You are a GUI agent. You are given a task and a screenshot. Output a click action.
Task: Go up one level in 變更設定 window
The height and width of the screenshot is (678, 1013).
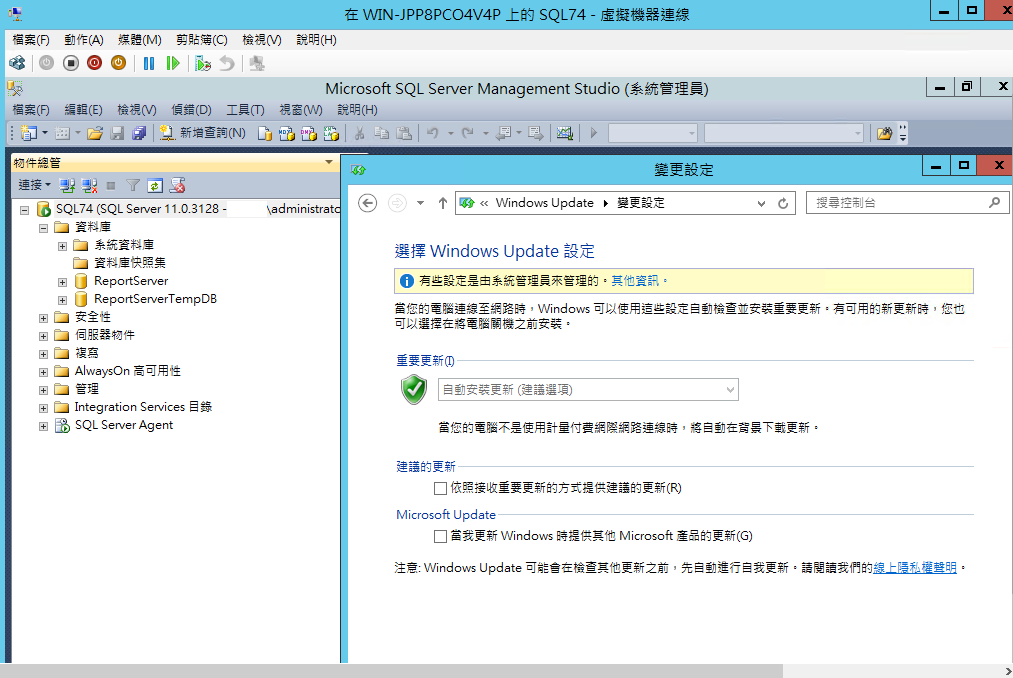tap(443, 203)
